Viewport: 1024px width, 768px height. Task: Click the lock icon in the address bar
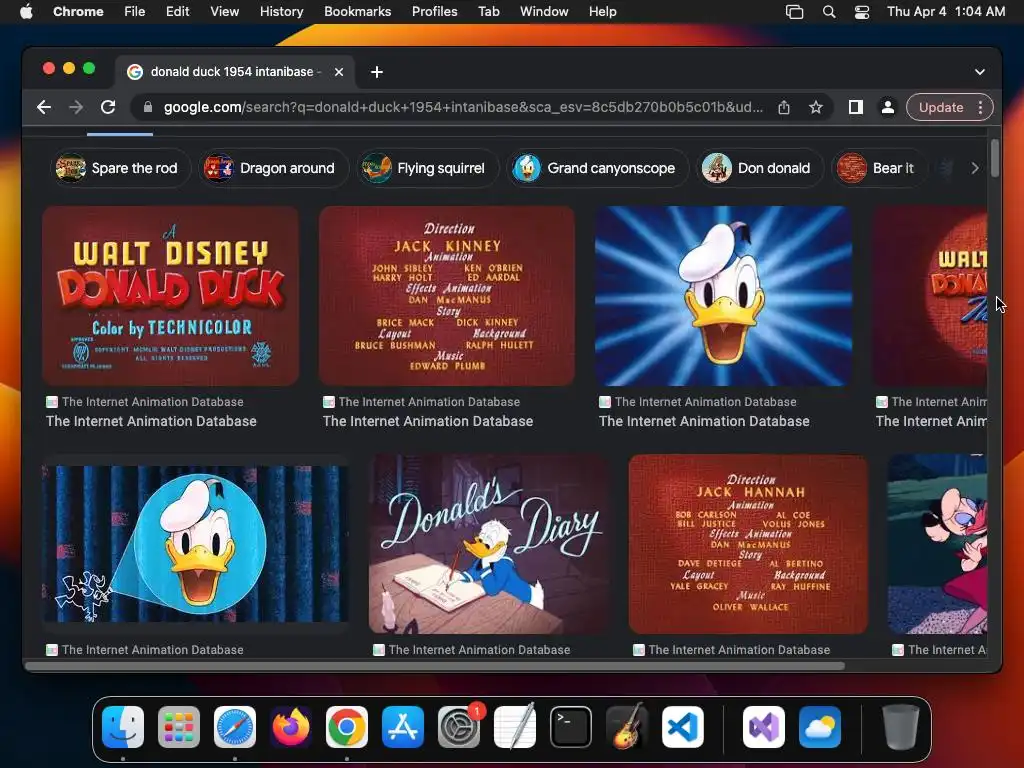[148, 107]
